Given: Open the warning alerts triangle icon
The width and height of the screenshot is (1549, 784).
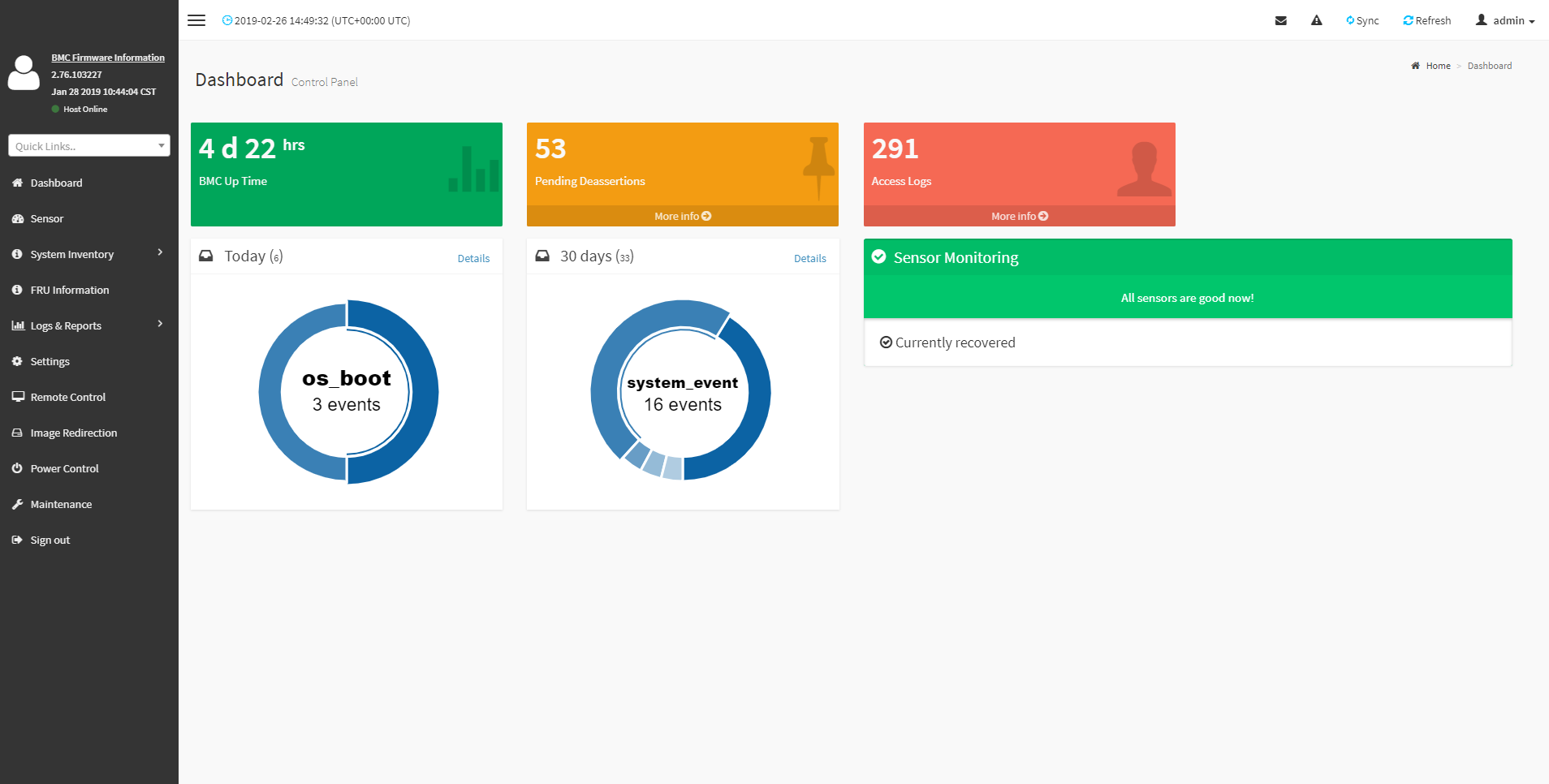Looking at the screenshot, I should tap(1316, 21).
